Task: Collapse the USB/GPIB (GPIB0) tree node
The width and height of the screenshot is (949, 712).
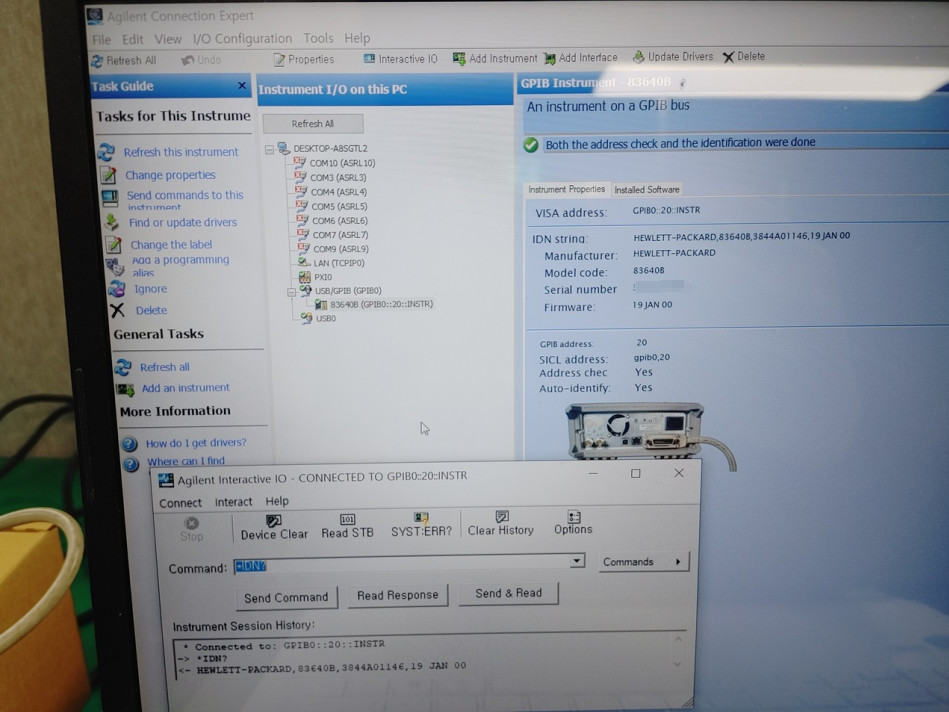Action: (291, 292)
